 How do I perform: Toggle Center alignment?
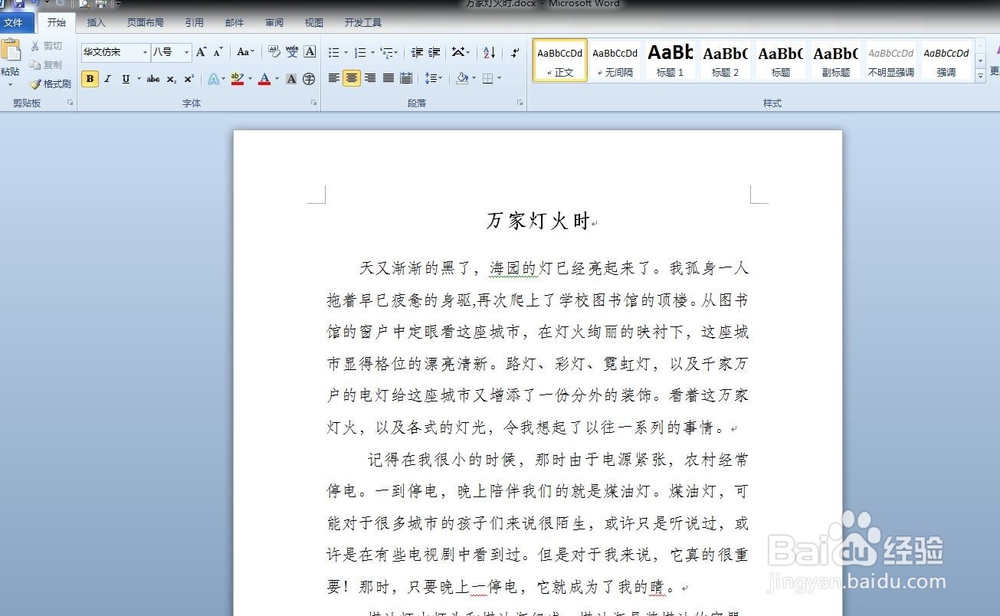coord(351,78)
